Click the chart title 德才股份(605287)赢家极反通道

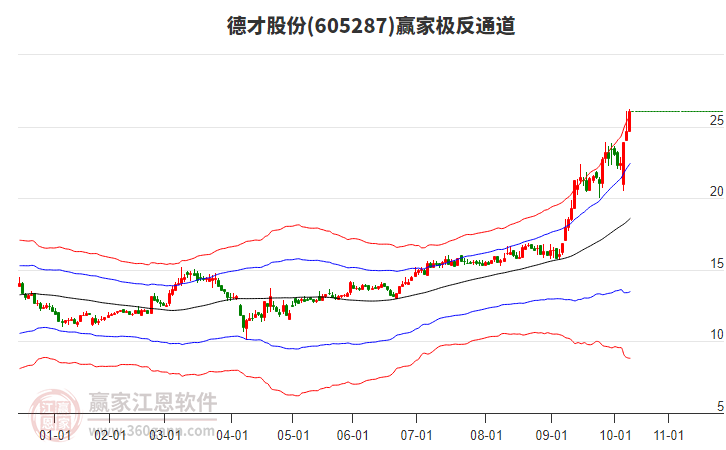pos(371,25)
